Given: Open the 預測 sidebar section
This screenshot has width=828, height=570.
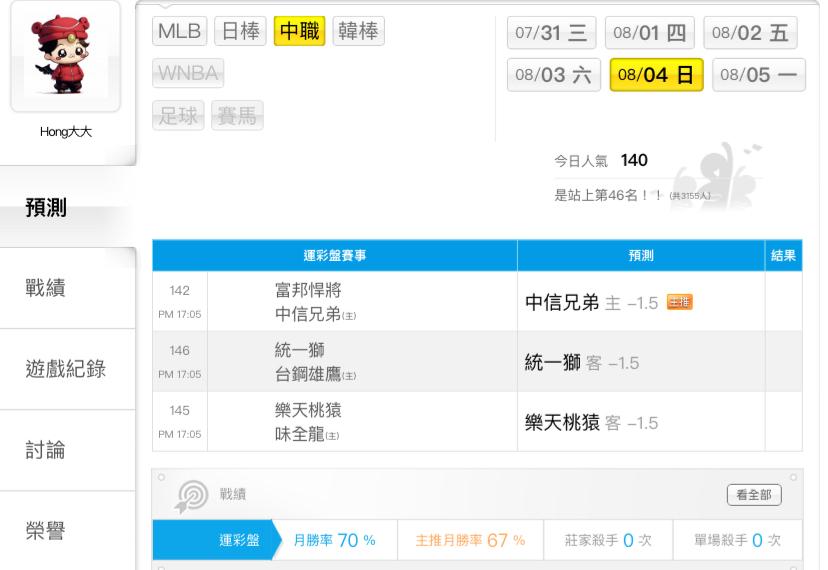Looking at the screenshot, I should point(68,207).
